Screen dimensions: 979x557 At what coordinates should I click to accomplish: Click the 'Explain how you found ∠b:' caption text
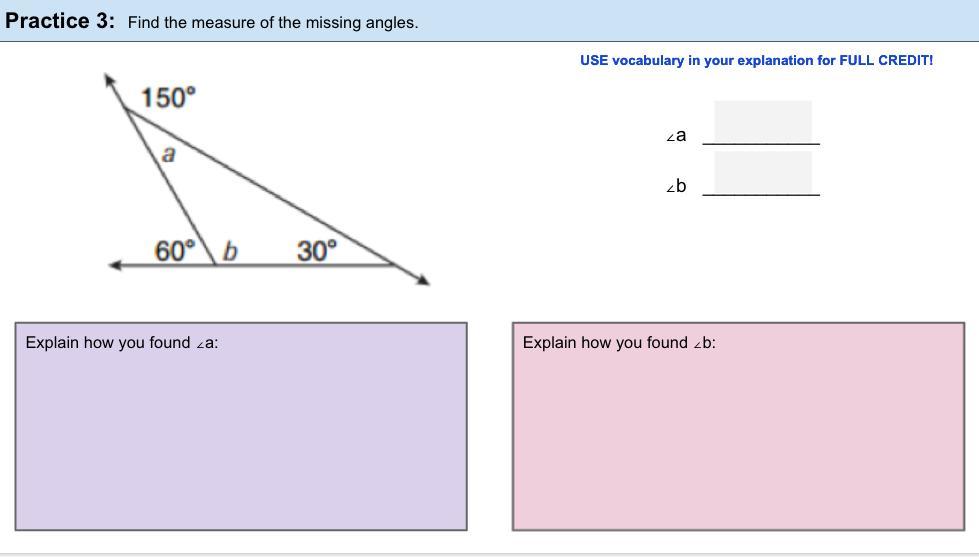pyautogui.click(x=619, y=342)
